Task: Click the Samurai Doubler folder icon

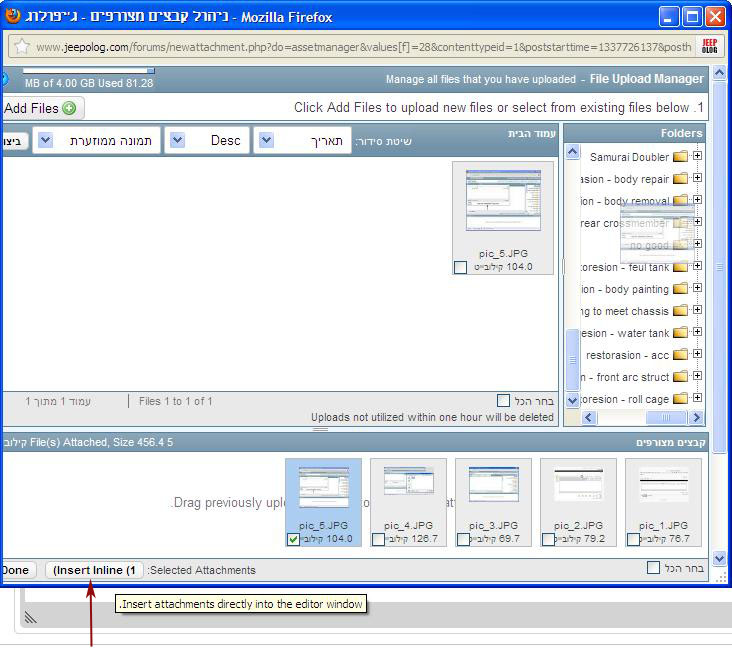Action: coord(680,157)
